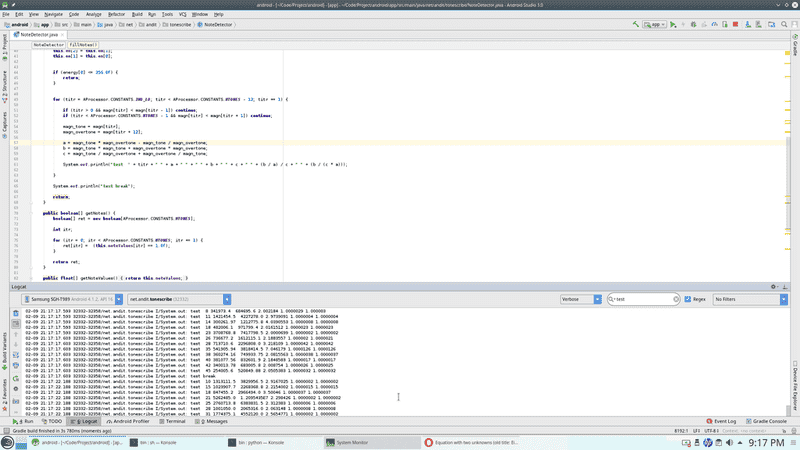Screen dimensions: 800x450
Task: Open the app run configuration selector
Action: pos(655,24)
